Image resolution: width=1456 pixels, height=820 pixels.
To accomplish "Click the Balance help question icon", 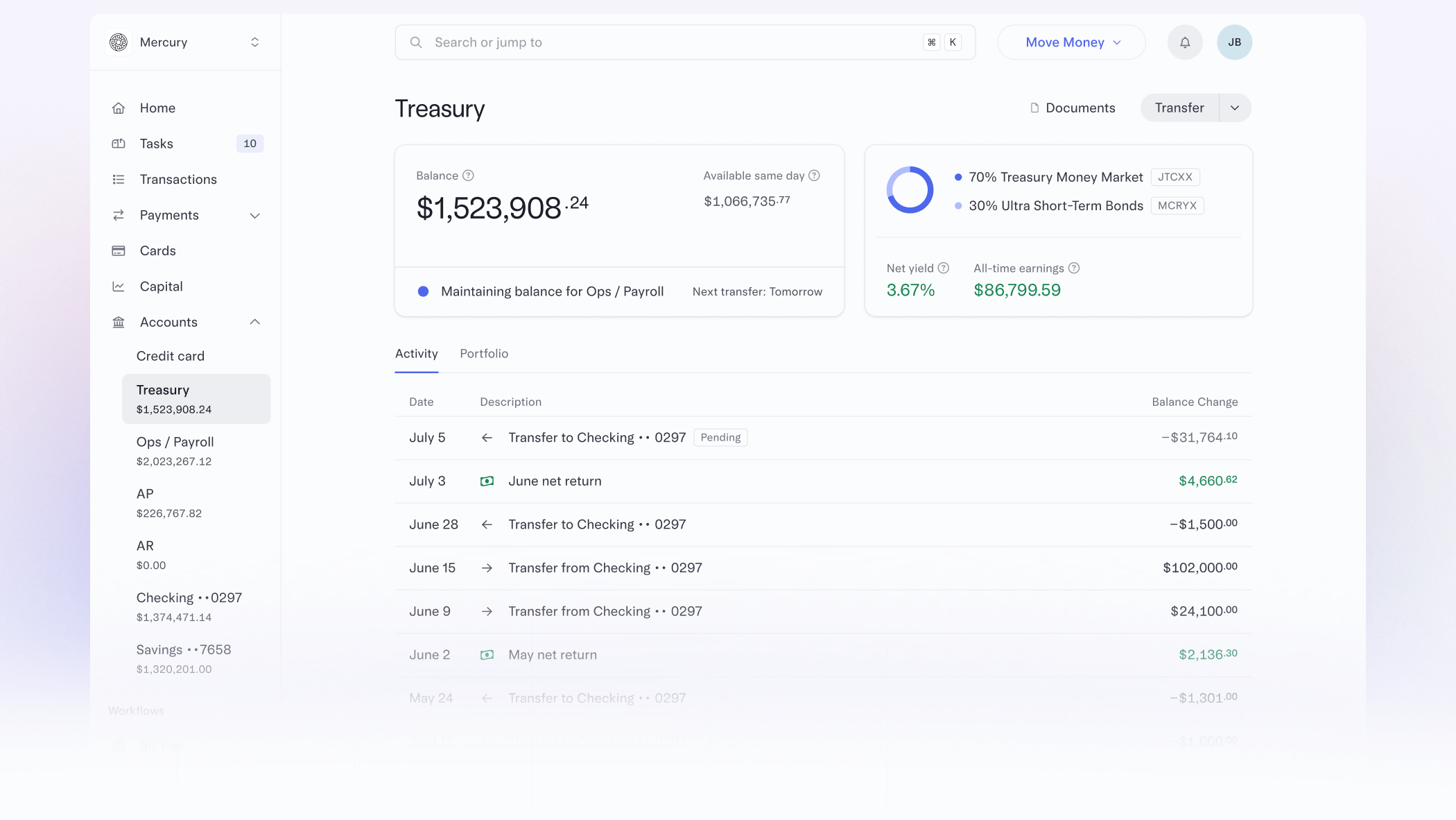I will [468, 176].
